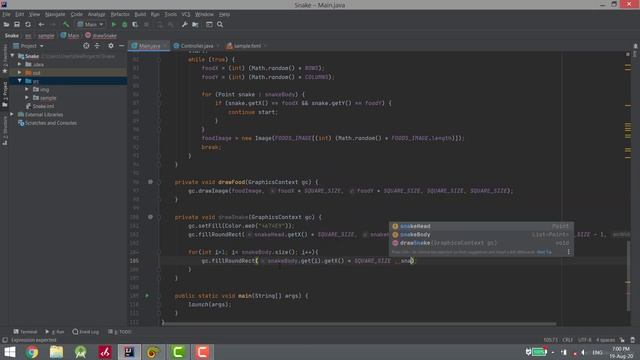Screen dimensions: 640x360
Task: Select snakeHead in the completion popup
Action: tap(481, 226)
